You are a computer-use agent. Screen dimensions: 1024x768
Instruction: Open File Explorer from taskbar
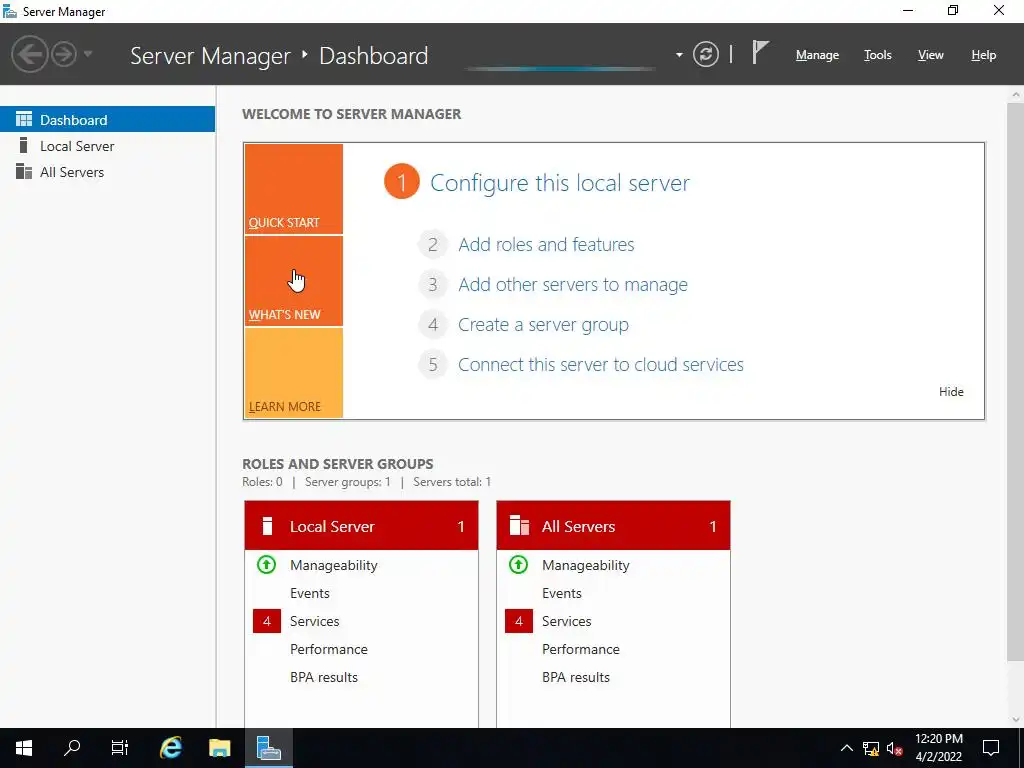pyautogui.click(x=219, y=748)
